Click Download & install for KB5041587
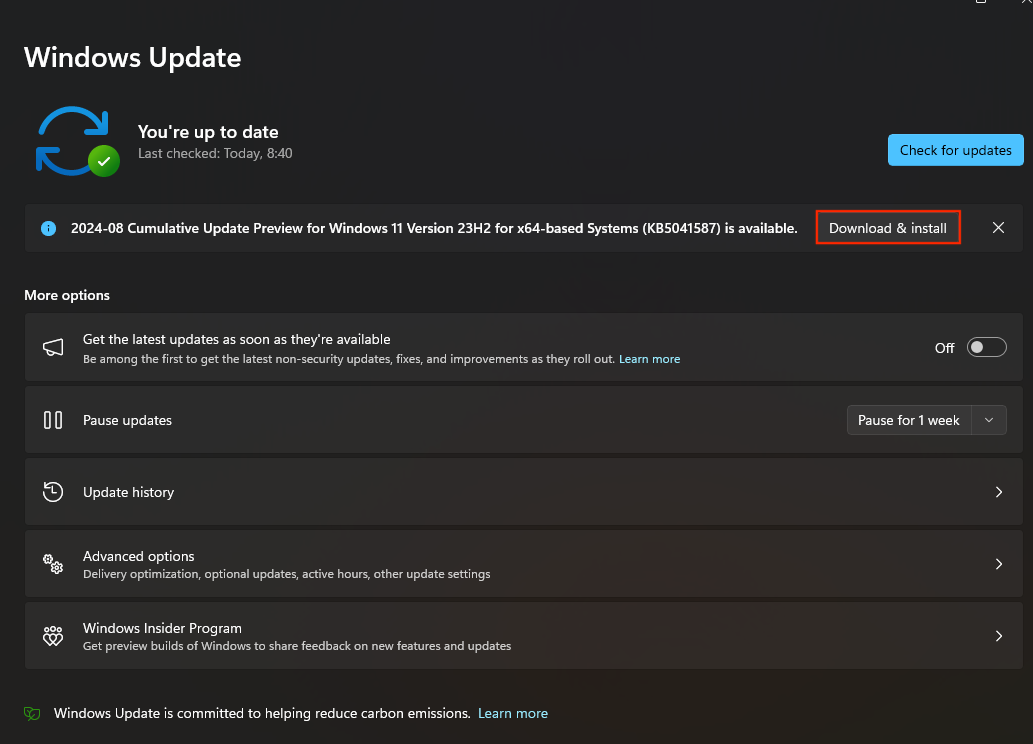The image size is (1033, 744). click(x=887, y=227)
